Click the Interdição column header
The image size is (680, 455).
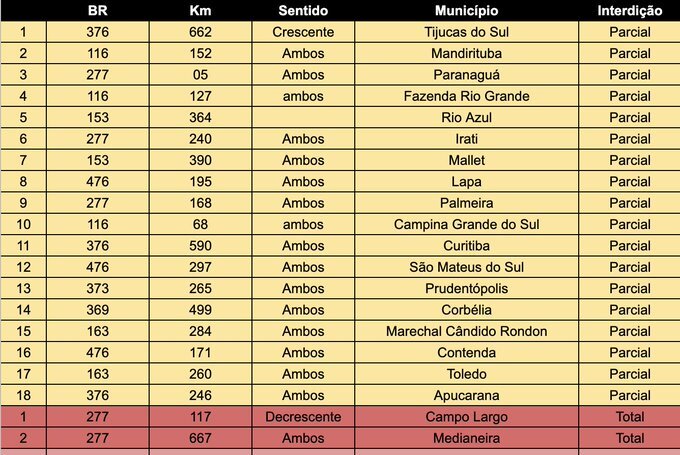coord(629,10)
